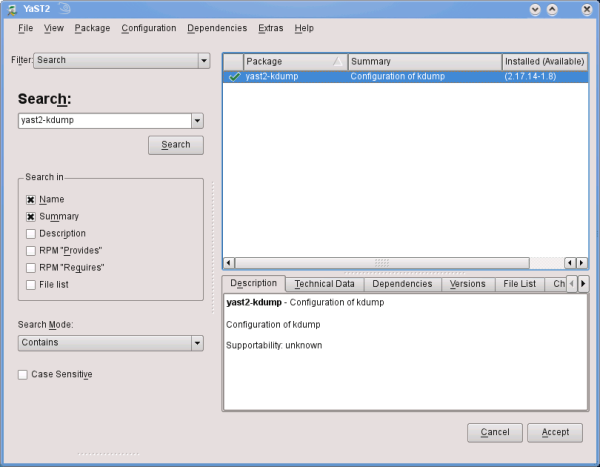Screen dimensions: 600x467
Task: Switch to the File List tab
Action: [x=519, y=284]
